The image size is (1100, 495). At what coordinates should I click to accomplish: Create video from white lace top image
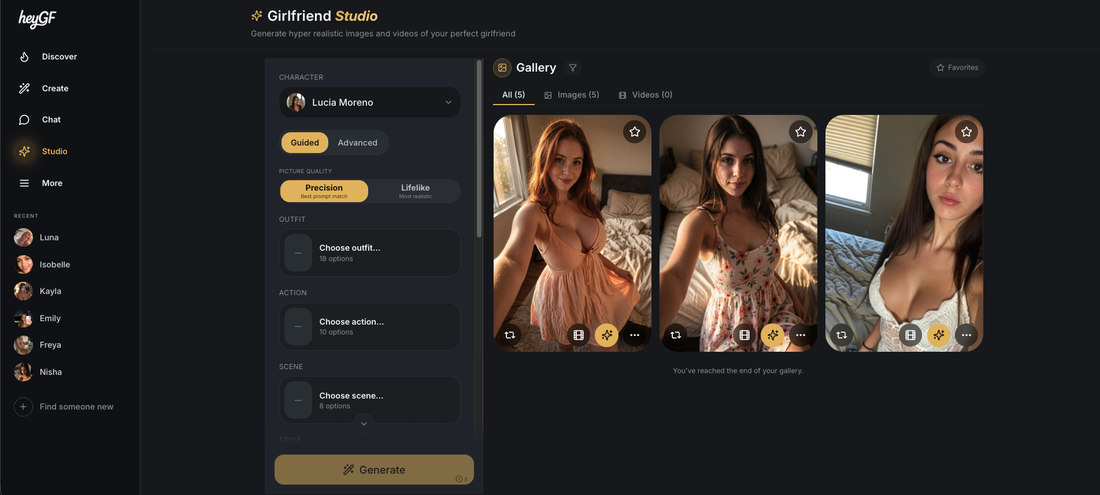point(911,335)
